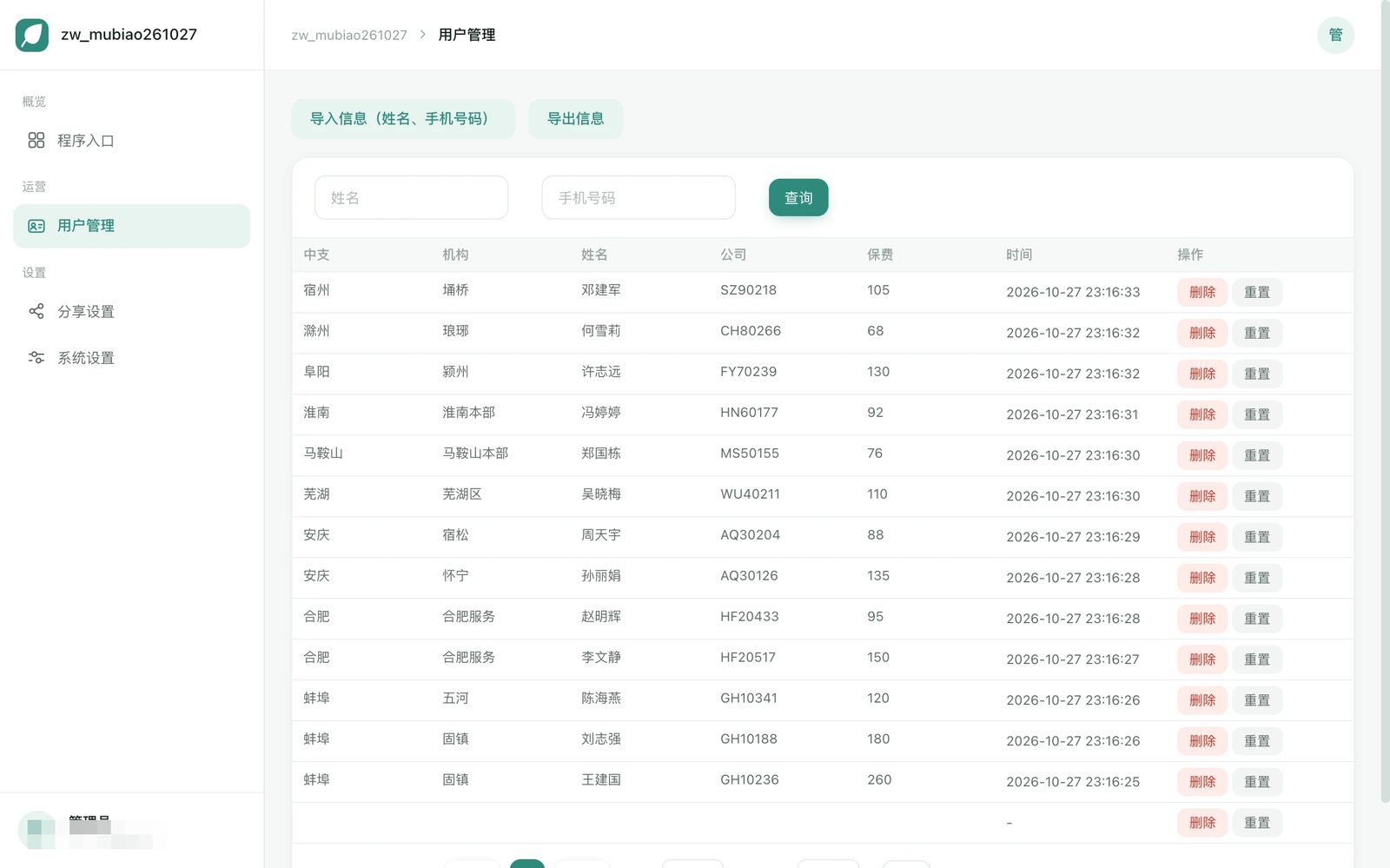Click the name cell 何雪莉
Viewport: 1390px width, 868px height.
[x=601, y=331]
